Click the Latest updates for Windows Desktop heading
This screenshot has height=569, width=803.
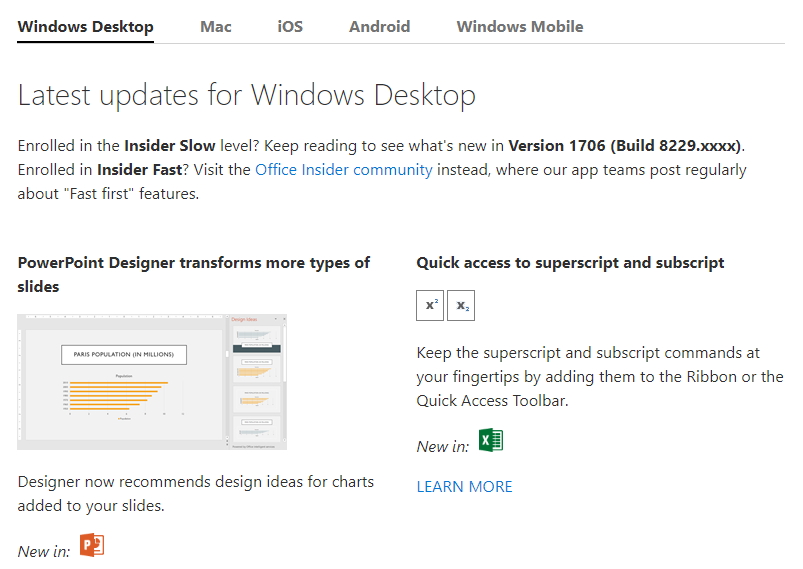tap(247, 95)
